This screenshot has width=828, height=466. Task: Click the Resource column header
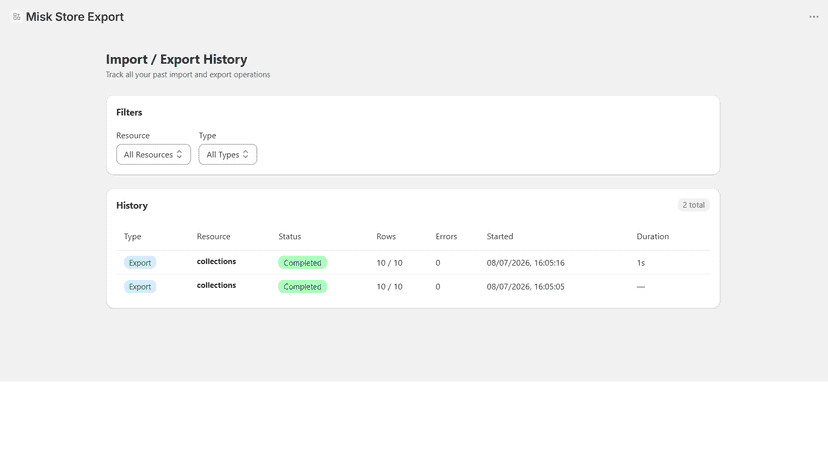click(x=213, y=236)
